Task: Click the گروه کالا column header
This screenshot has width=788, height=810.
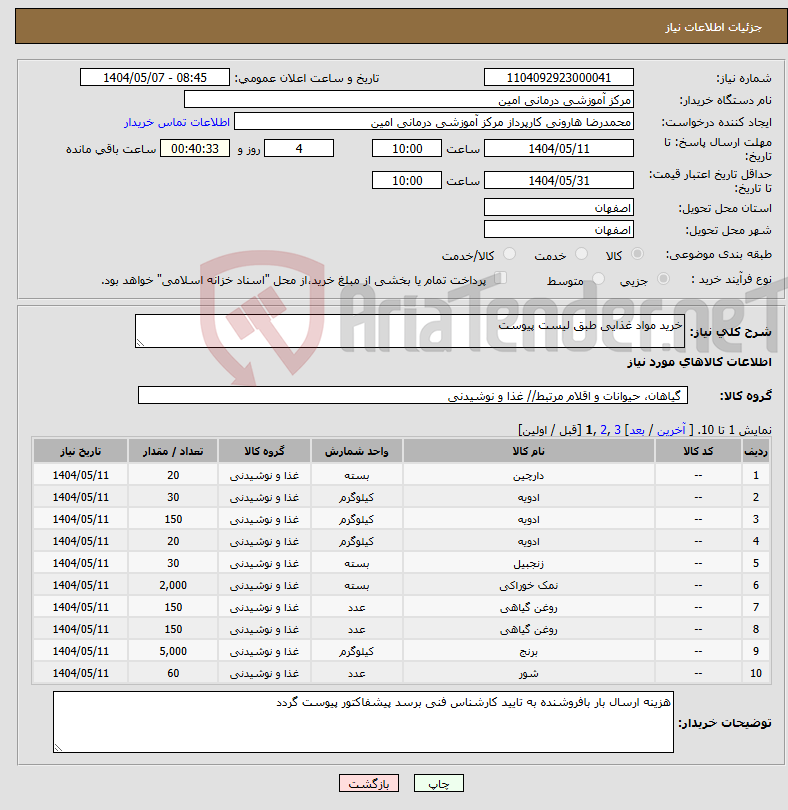Action: point(264,451)
